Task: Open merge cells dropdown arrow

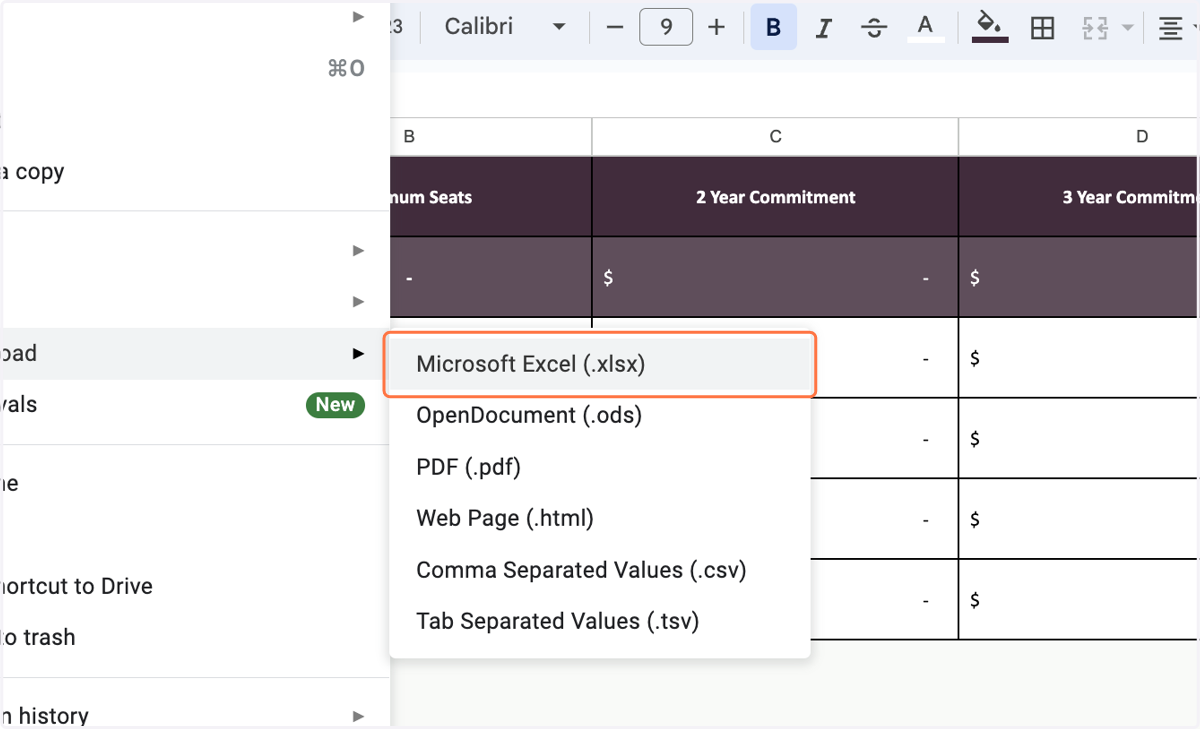Action: (1128, 28)
